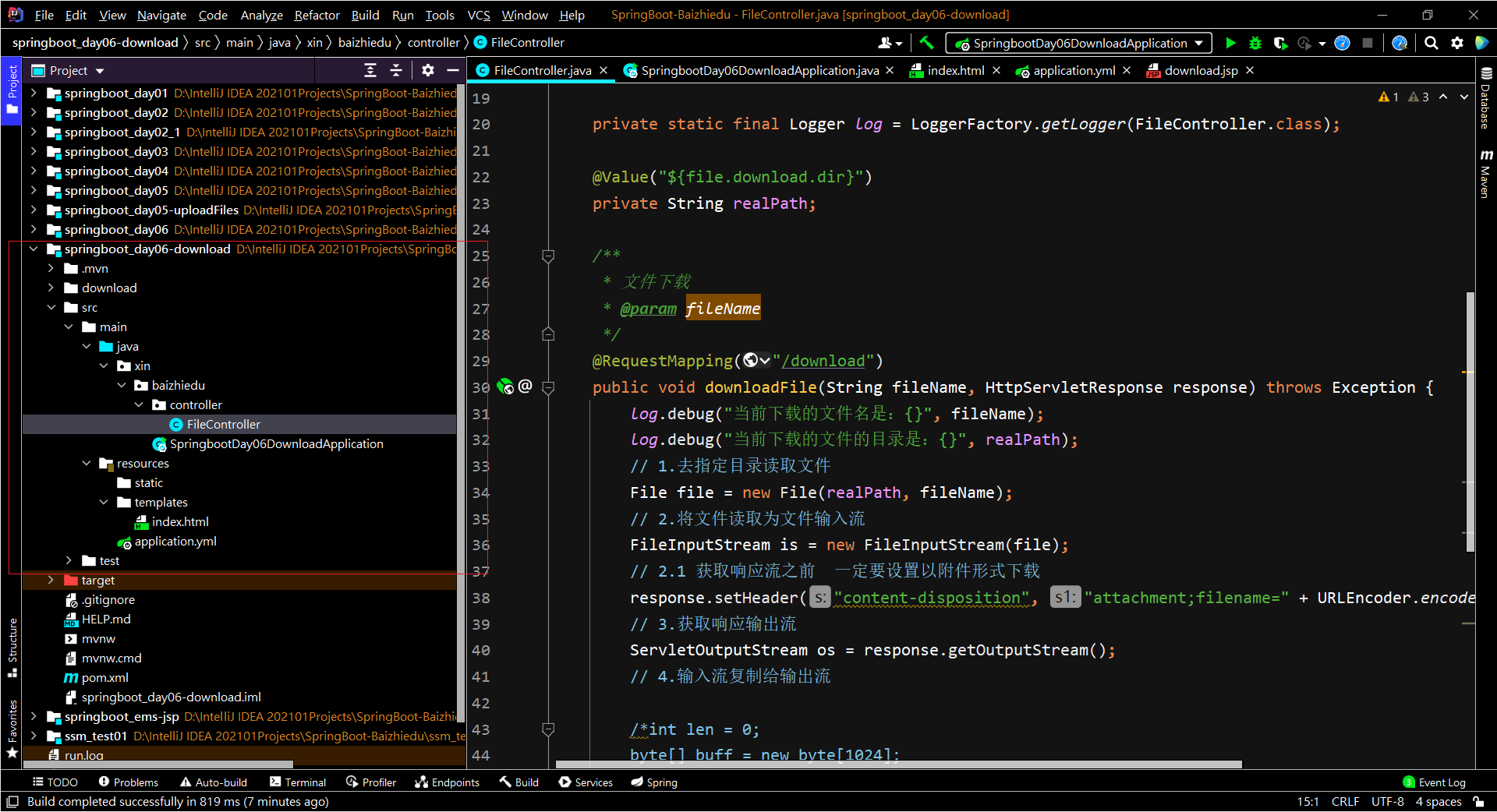Collapse all in Project panel toolbar

(396, 70)
